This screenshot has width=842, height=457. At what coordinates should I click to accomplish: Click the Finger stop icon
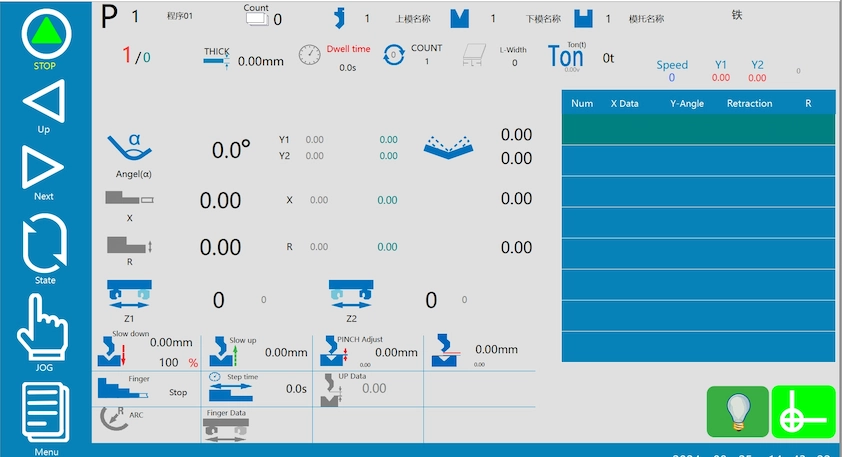(x=122, y=389)
